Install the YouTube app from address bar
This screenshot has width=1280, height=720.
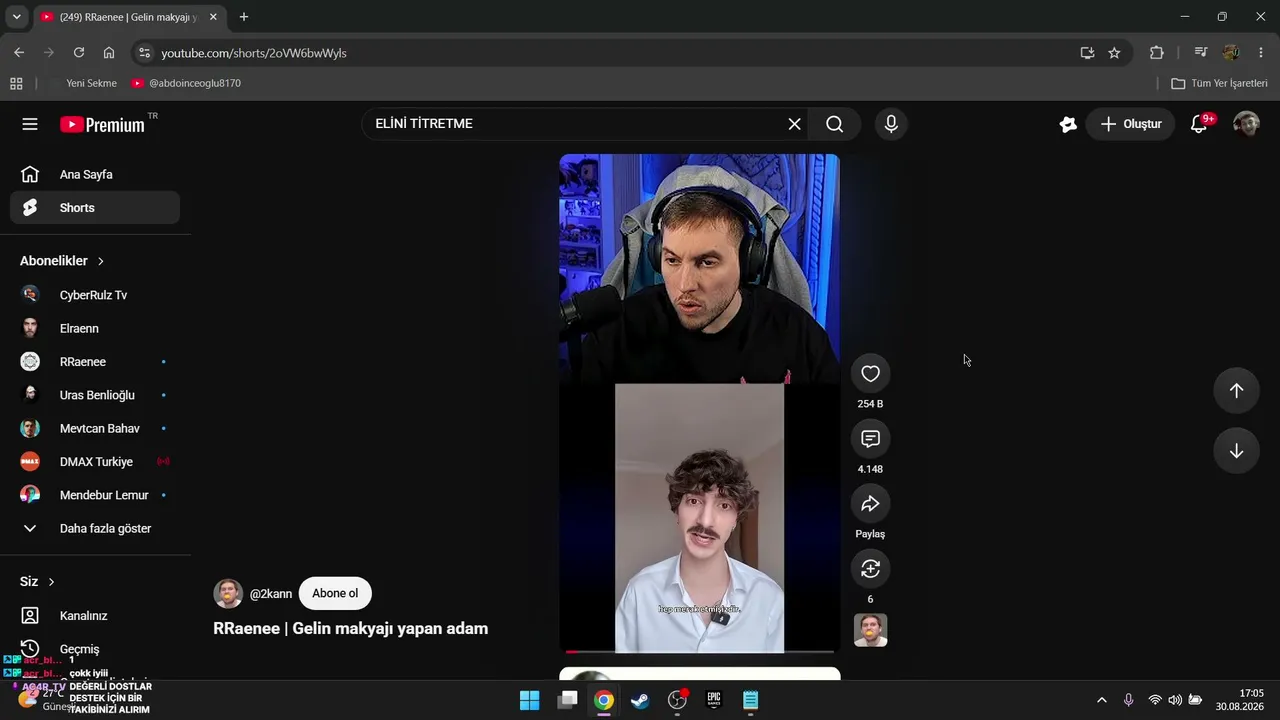coord(1087,53)
